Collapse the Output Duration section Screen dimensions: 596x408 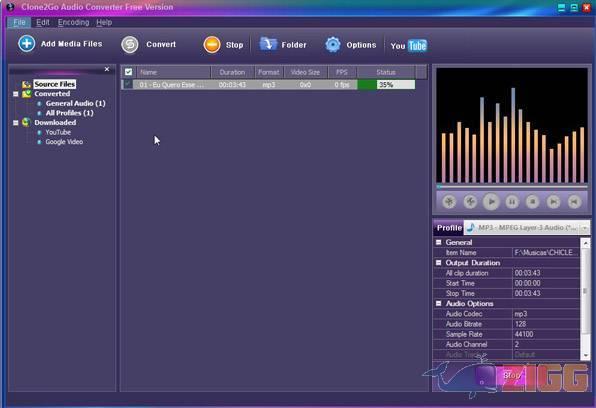coord(438,263)
